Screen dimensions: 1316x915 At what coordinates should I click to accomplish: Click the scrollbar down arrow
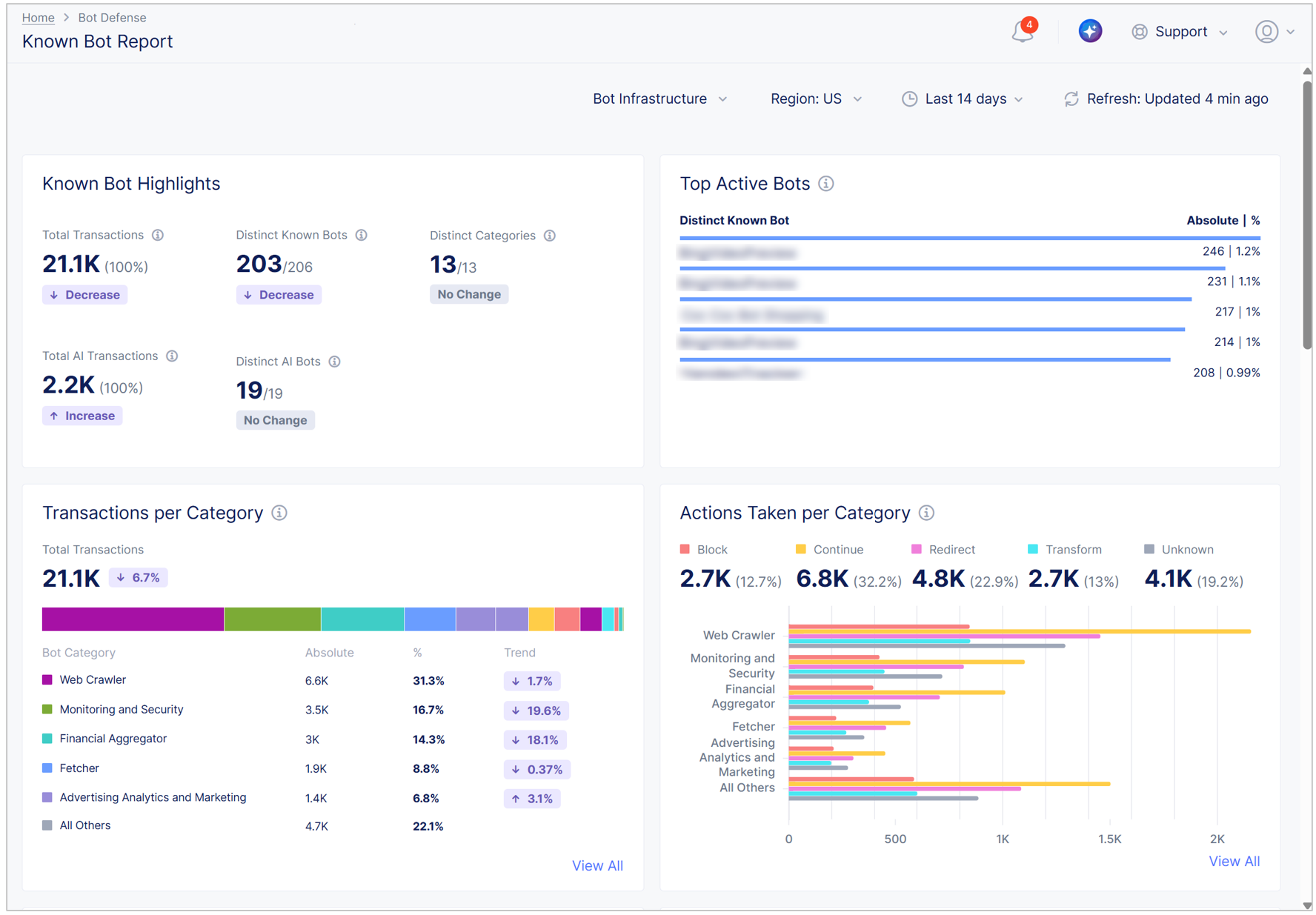[1307, 905]
